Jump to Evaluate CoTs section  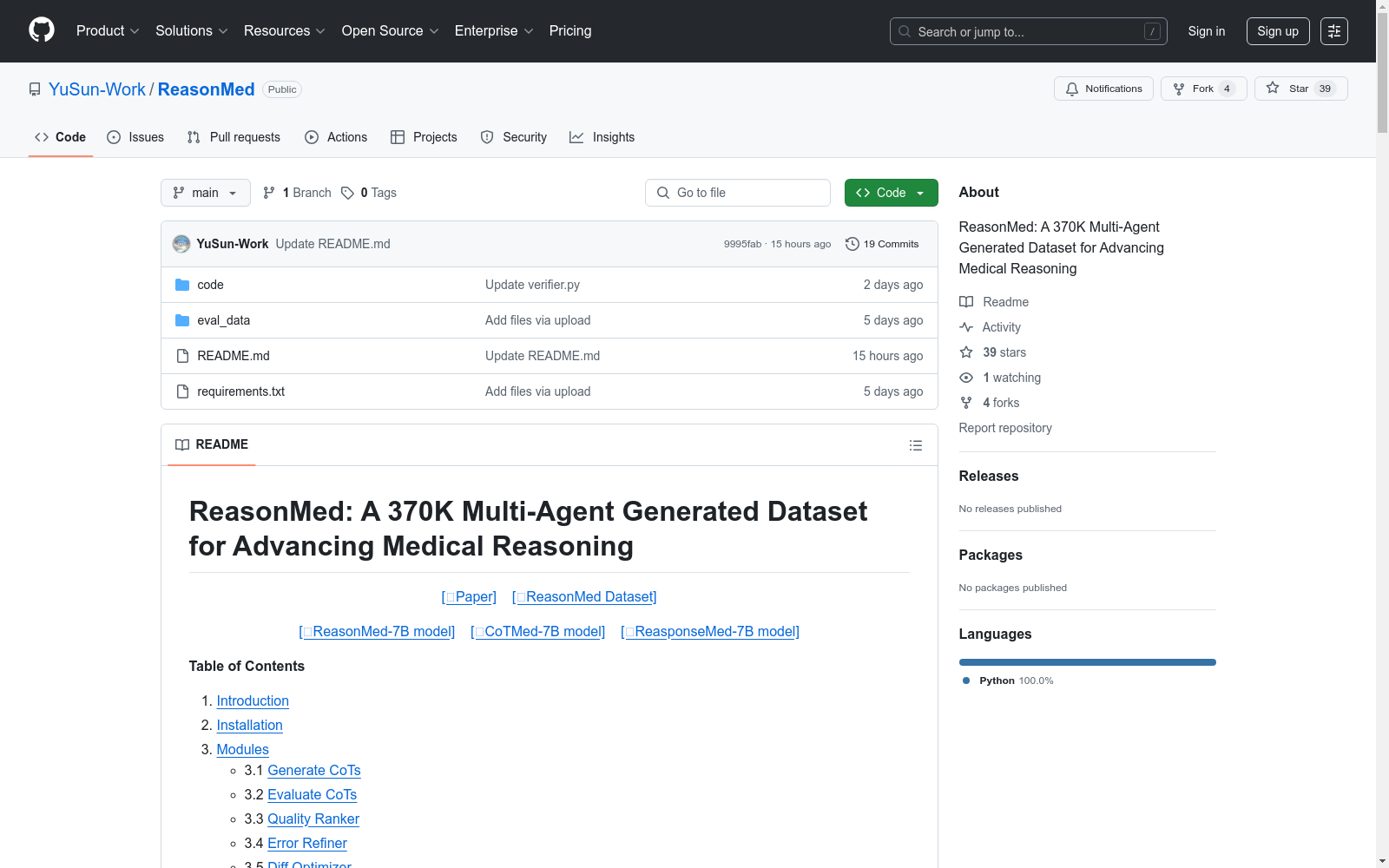(x=313, y=795)
